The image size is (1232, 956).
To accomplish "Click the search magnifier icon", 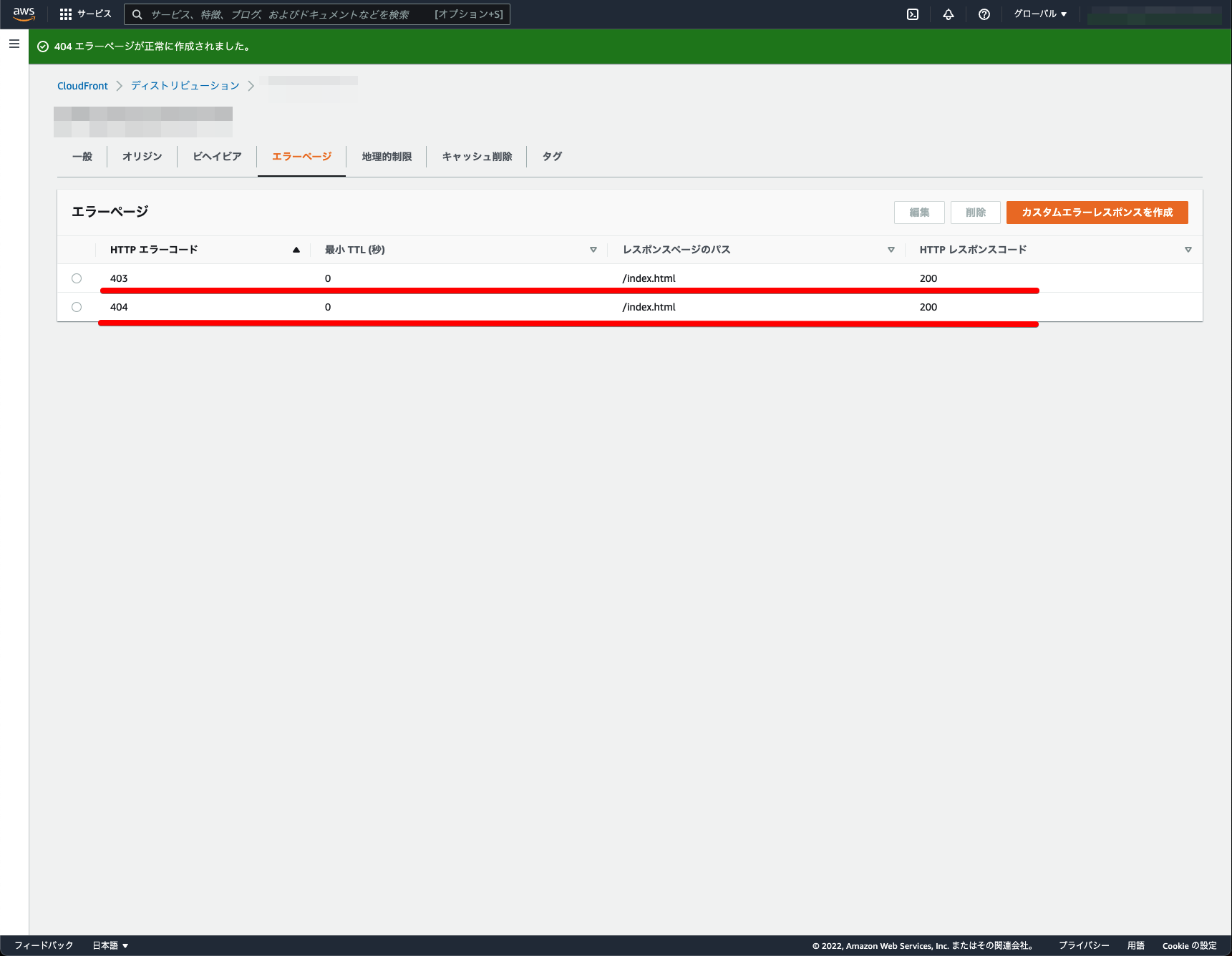I will pyautogui.click(x=137, y=14).
